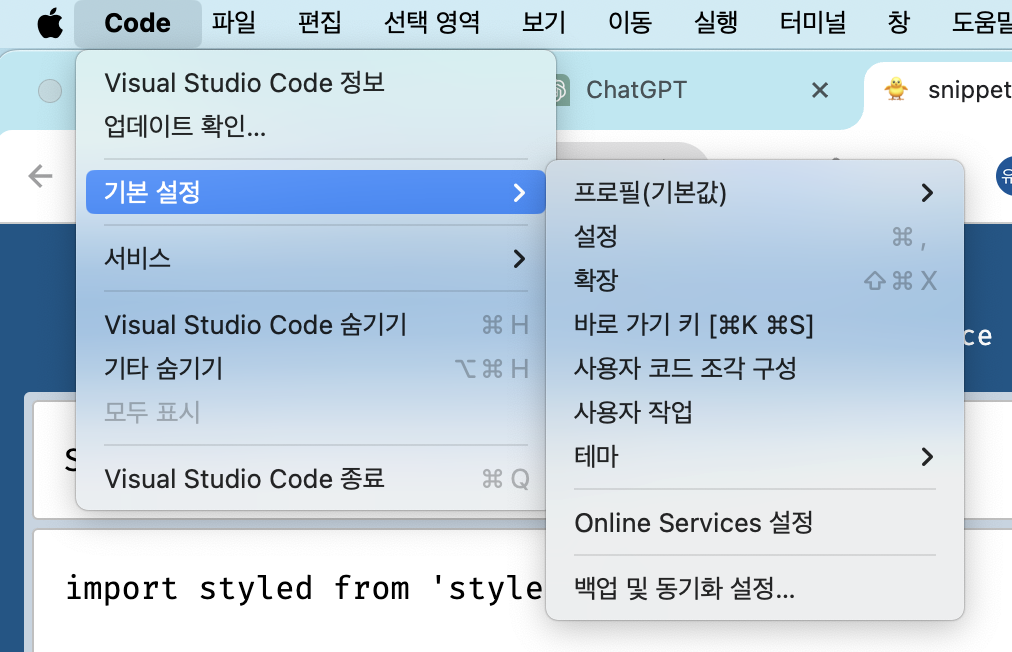The width and height of the screenshot is (1012, 652).
Task: Choose Visual Studio Code 숨기기
Action: click(316, 325)
